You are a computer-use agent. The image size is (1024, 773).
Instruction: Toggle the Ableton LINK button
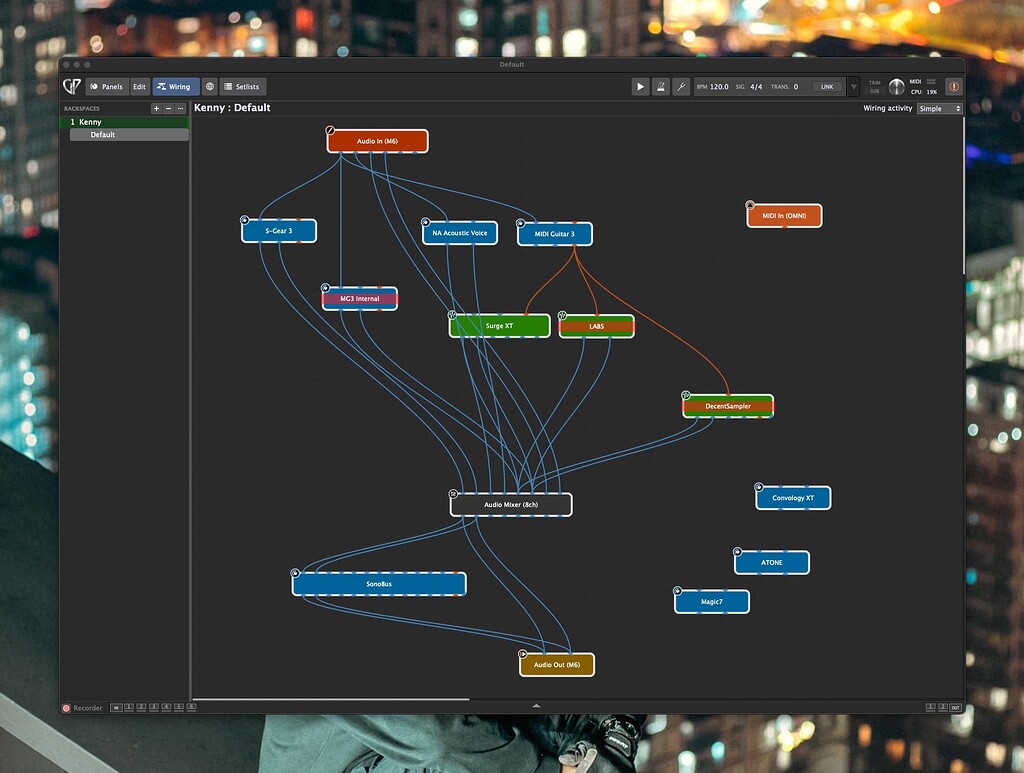click(826, 87)
